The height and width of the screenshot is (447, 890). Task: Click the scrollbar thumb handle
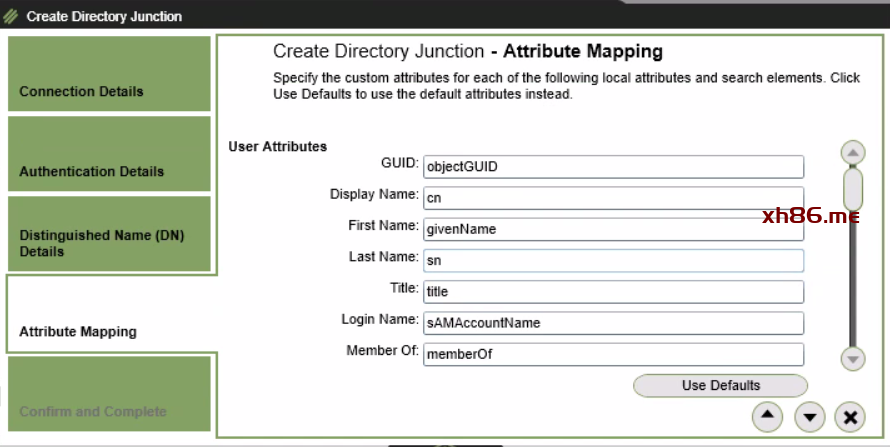pos(853,188)
